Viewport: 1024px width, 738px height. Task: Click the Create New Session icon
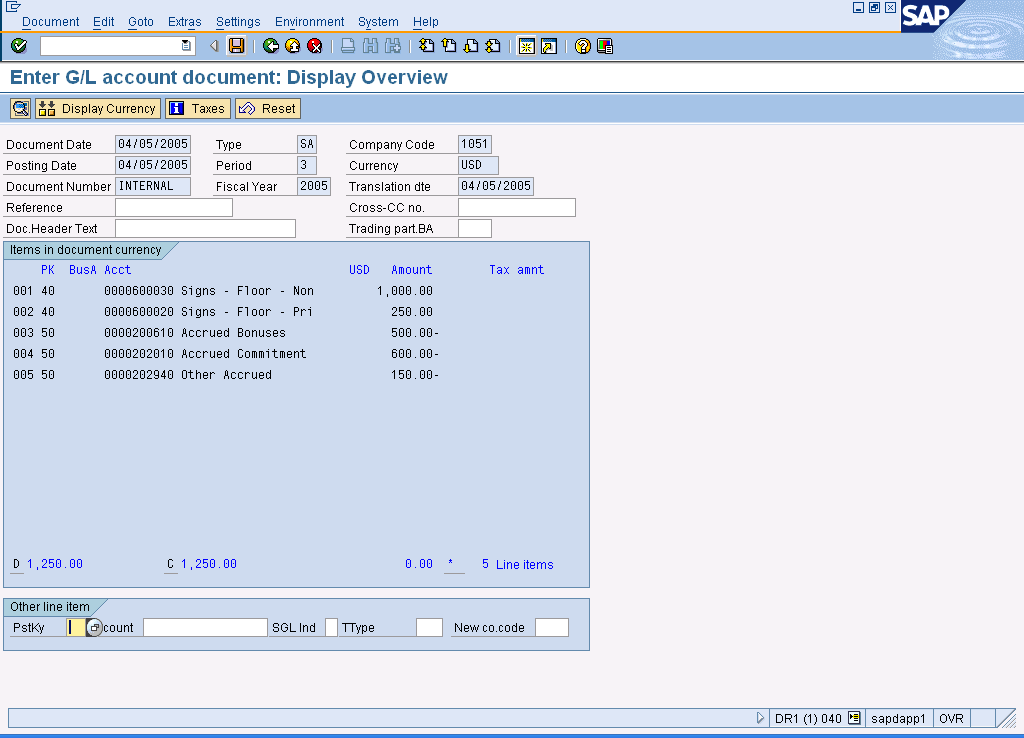(x=526, y=46)
